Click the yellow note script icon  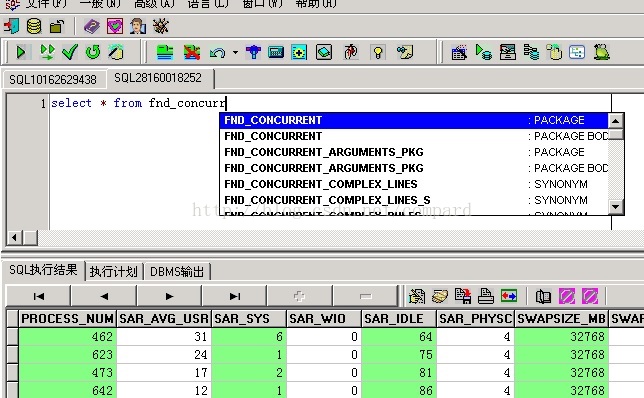pyautogui.click(x=405, y=53)
